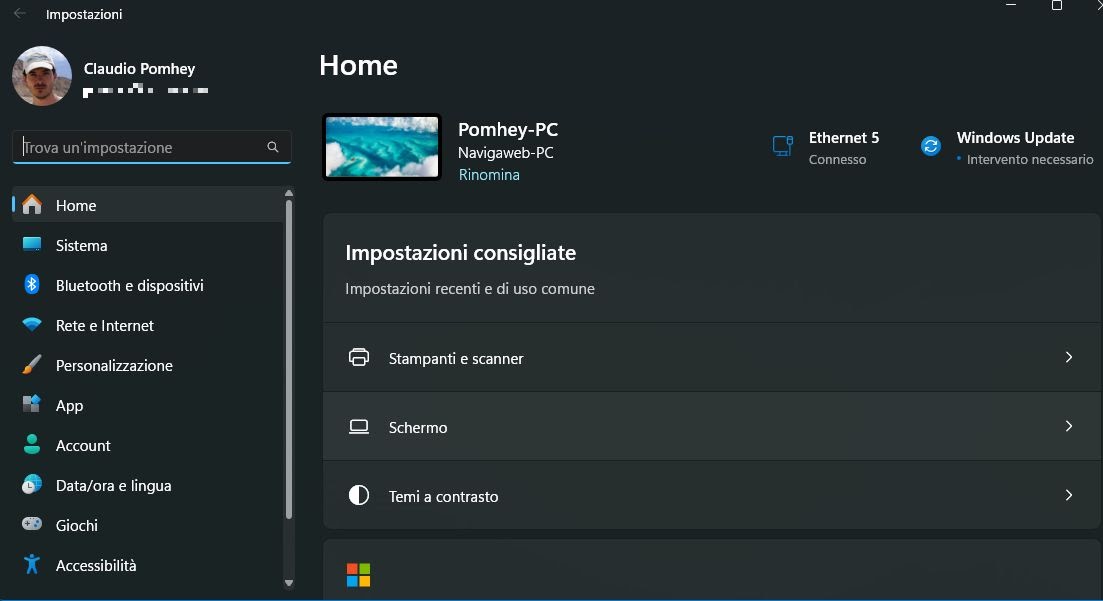
Task: Expand Stampanti e scanner with its chevron
Action: tap(1068, 357)
